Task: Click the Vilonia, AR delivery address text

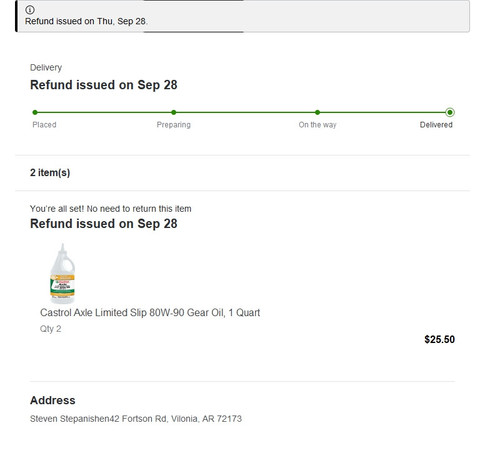Action: [x=136, y=419]
